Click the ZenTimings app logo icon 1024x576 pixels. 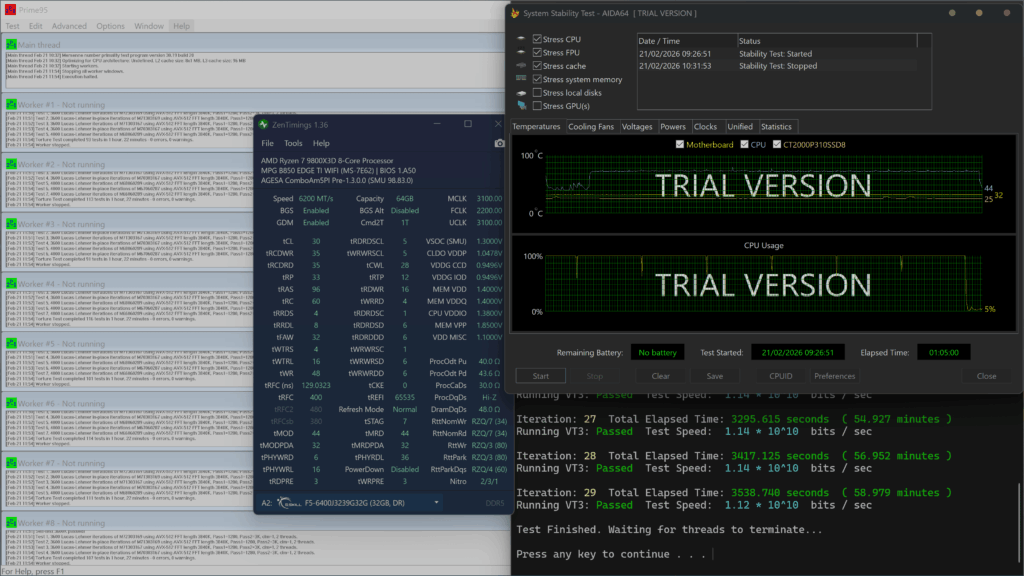[x=264, y=124]
